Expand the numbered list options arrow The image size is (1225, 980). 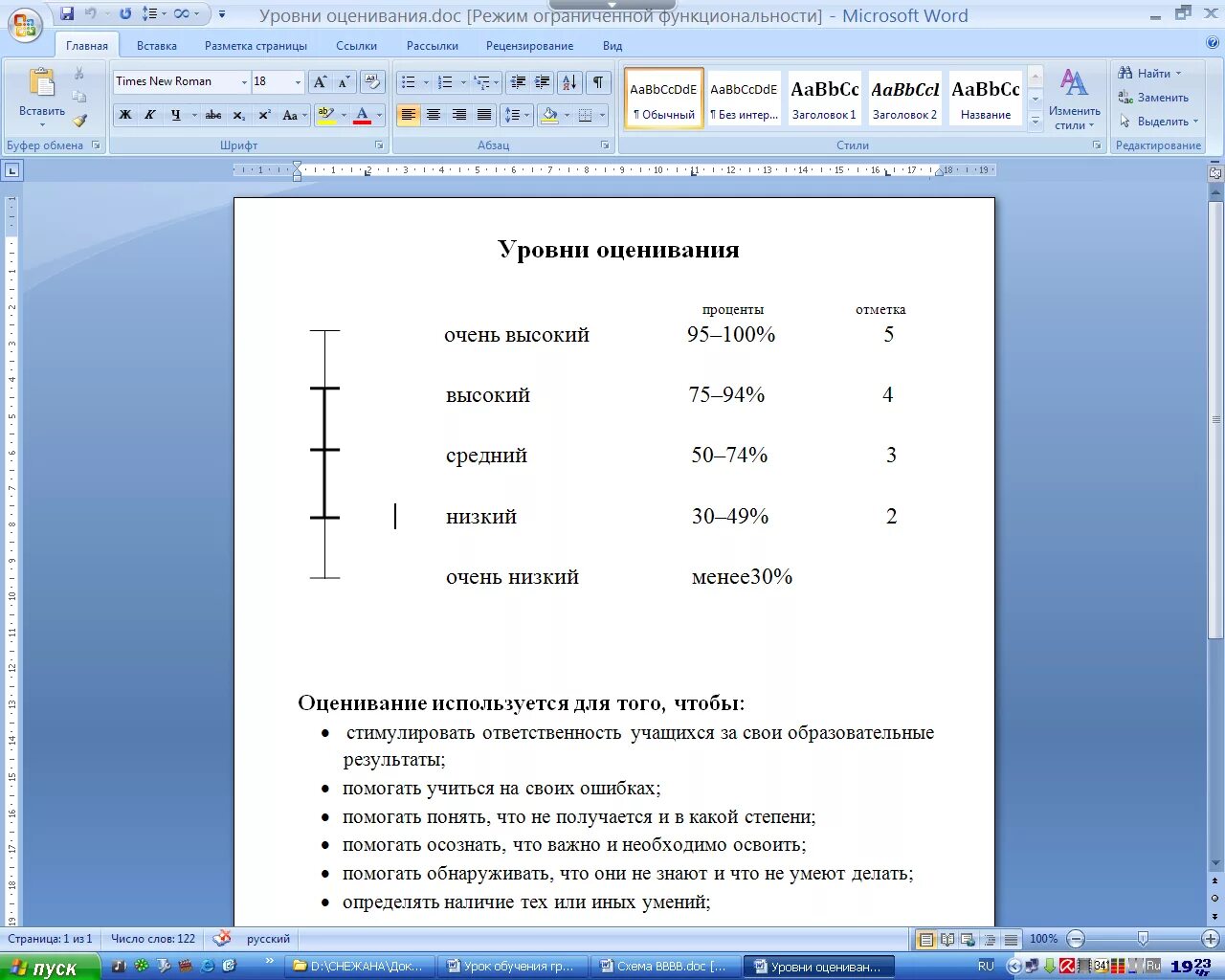(463, 82)
